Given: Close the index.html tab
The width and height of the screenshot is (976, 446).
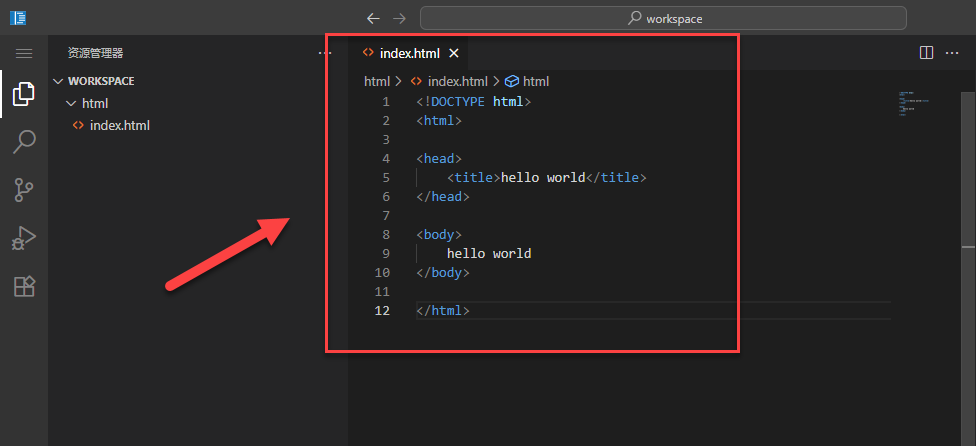Looking at the screenshot, I should click(453, 53).
